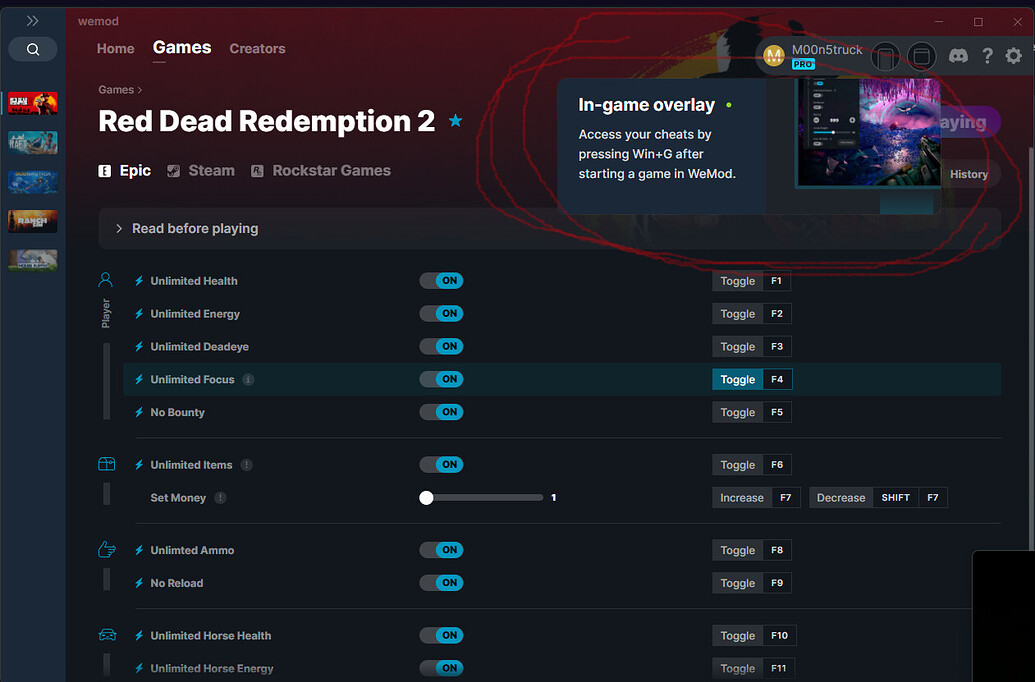Screen dimensions: 1035x682
Task: Open help via the question mark icon
Action: (987, 56)
